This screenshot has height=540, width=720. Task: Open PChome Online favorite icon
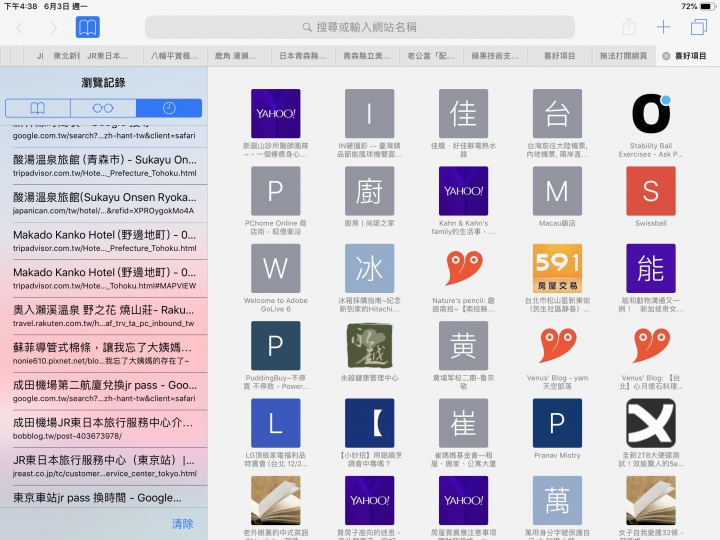pyautogui.click(x=276, y=191)
